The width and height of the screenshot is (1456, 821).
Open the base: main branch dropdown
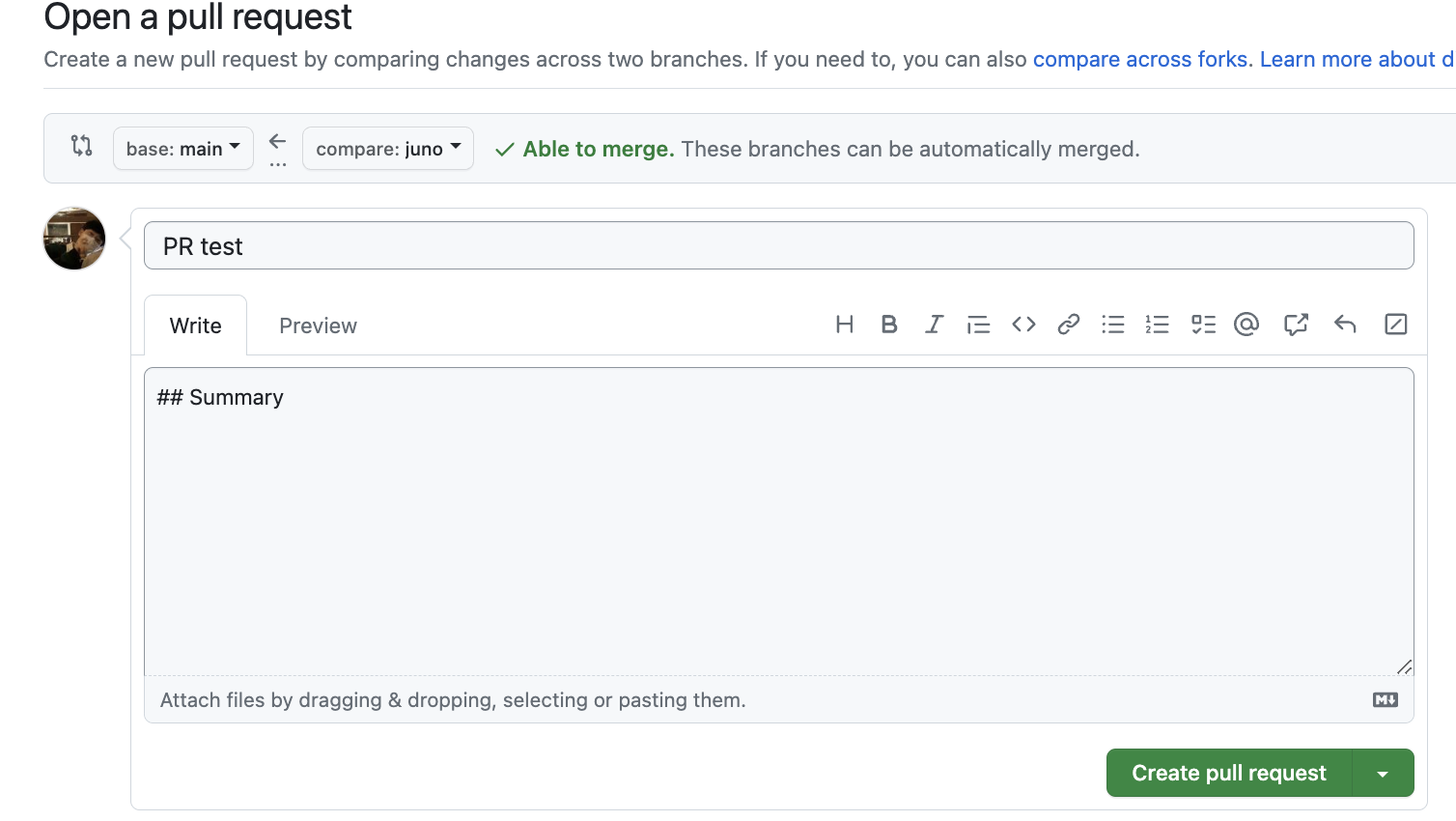(x=183, y=149)
